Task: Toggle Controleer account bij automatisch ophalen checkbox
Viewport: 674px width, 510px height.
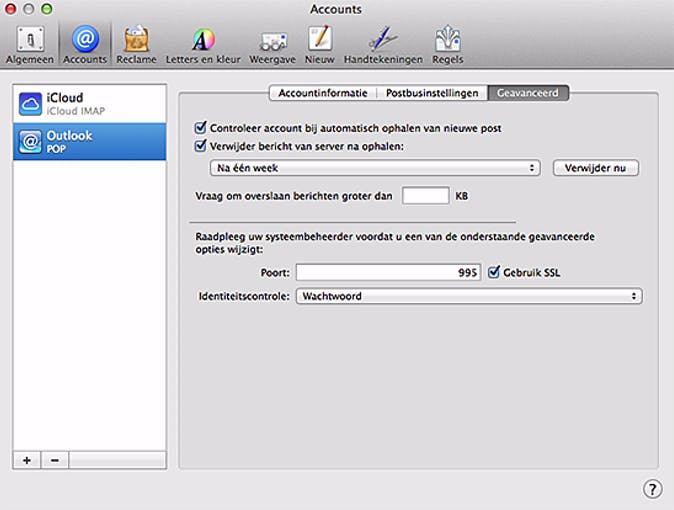Action: tap(200, 127)
